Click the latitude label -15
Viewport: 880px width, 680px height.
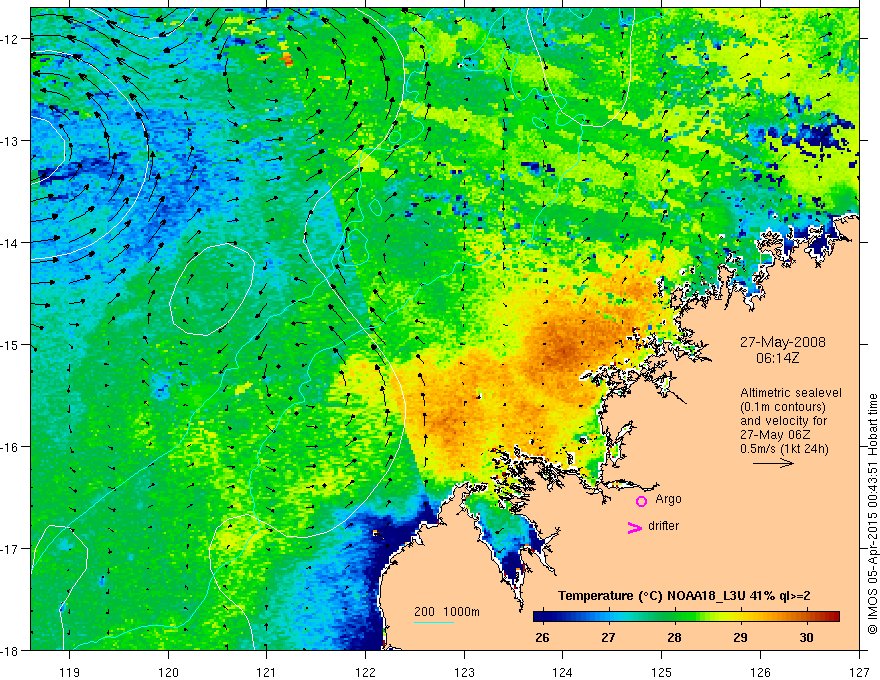pyautogui.click(x=10, y=345)
